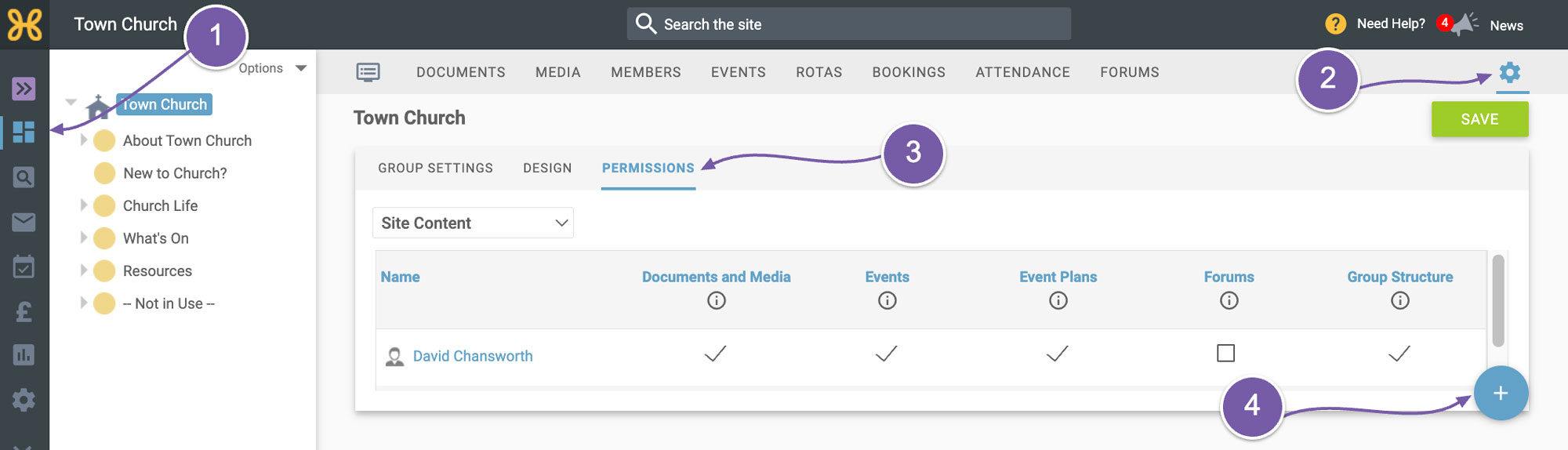Screen dimensions: 1568x450
Task: Click the Group Structure column header
Action: pyautogui.click(x=1400, y=277)
